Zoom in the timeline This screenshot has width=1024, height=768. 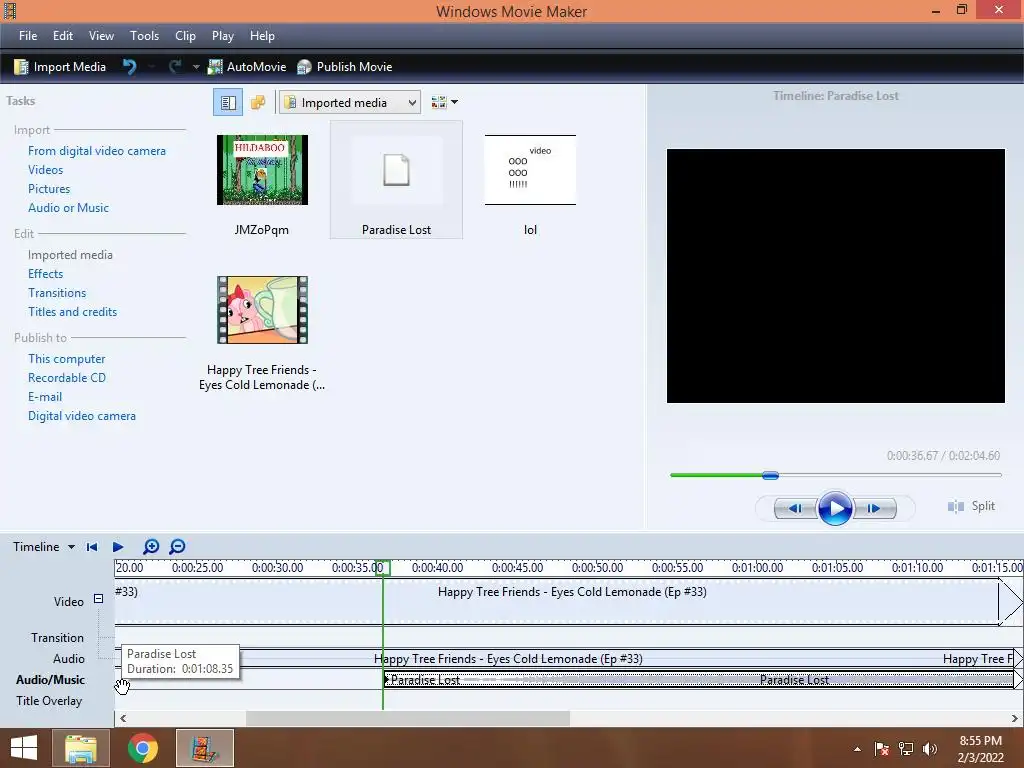[151, 547]
